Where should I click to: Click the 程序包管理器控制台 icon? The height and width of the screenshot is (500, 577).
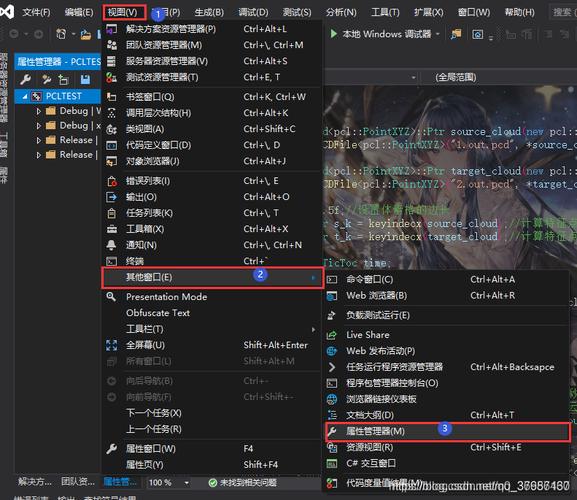tap(332, 383)
